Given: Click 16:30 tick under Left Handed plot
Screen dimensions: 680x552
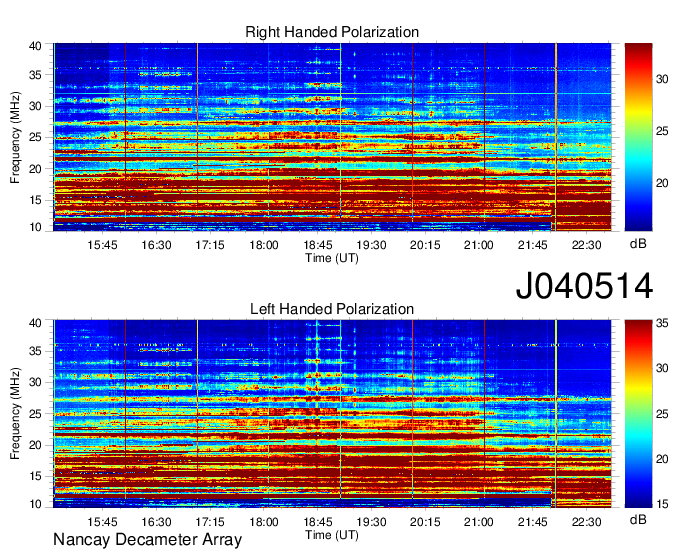Looking at the screenshot, I should pos(156,522).
